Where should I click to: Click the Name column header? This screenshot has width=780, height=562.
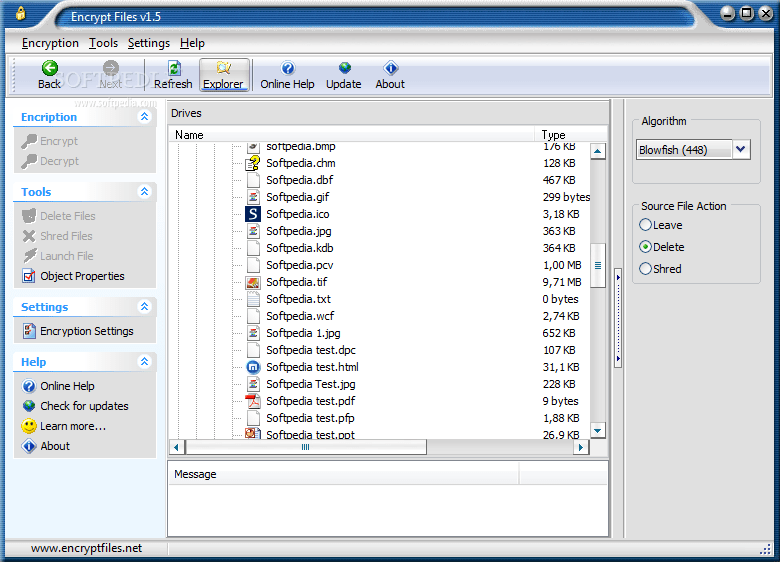tap(352, 135)
